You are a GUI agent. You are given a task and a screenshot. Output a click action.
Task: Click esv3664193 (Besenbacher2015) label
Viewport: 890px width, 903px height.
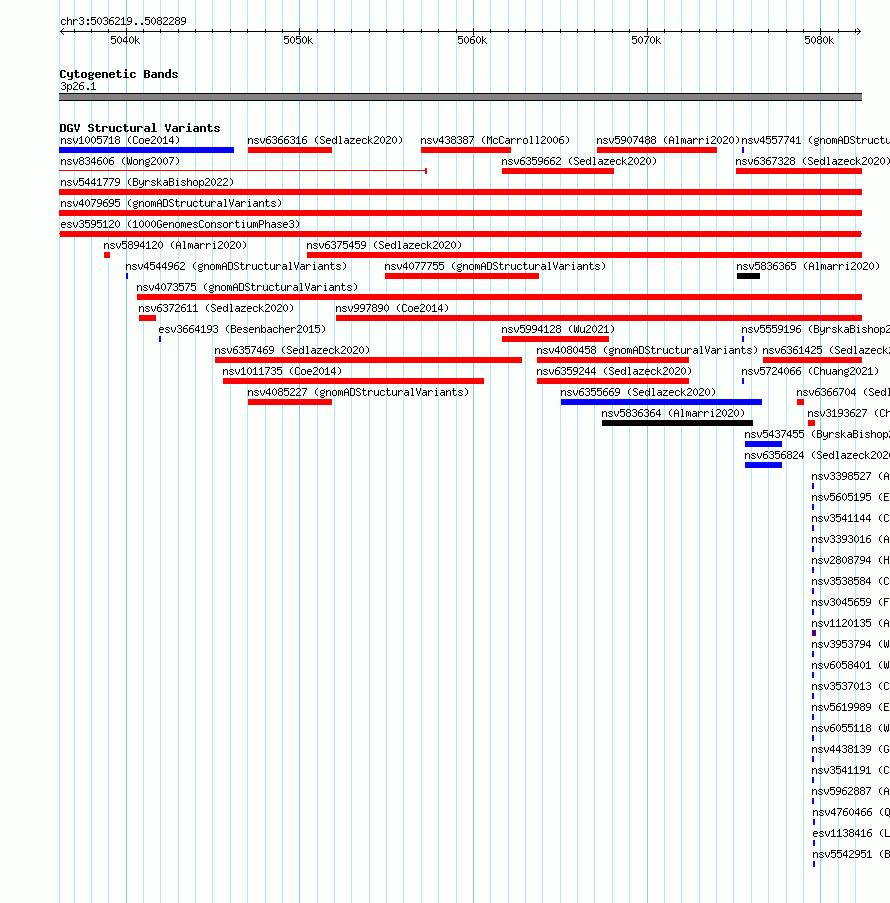click(242, 329)
